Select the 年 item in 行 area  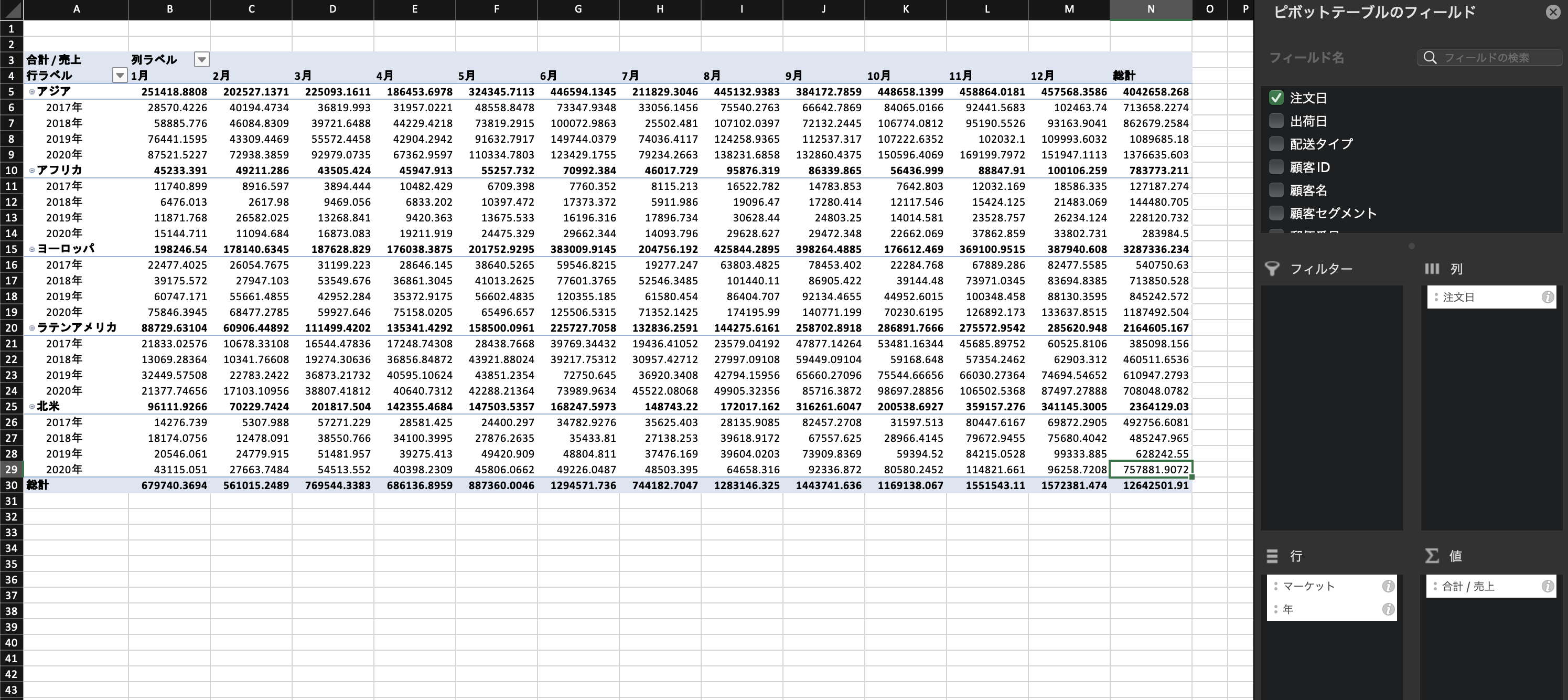(x=1332, y=609)
